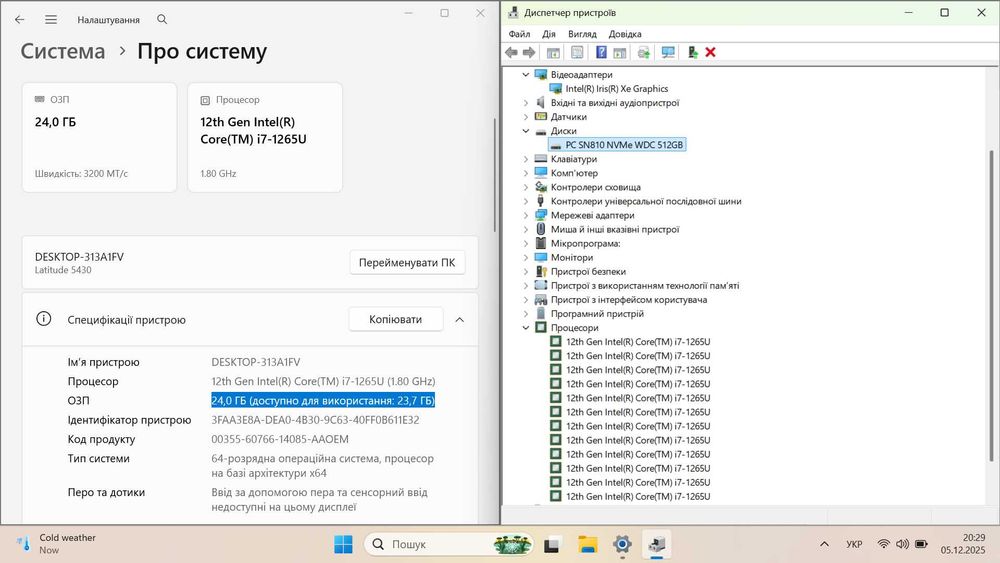Expand Вхідні та вихідні аудіопристрої node
The width and height of the screenshot is (1000, 563).
pos(526,103)
